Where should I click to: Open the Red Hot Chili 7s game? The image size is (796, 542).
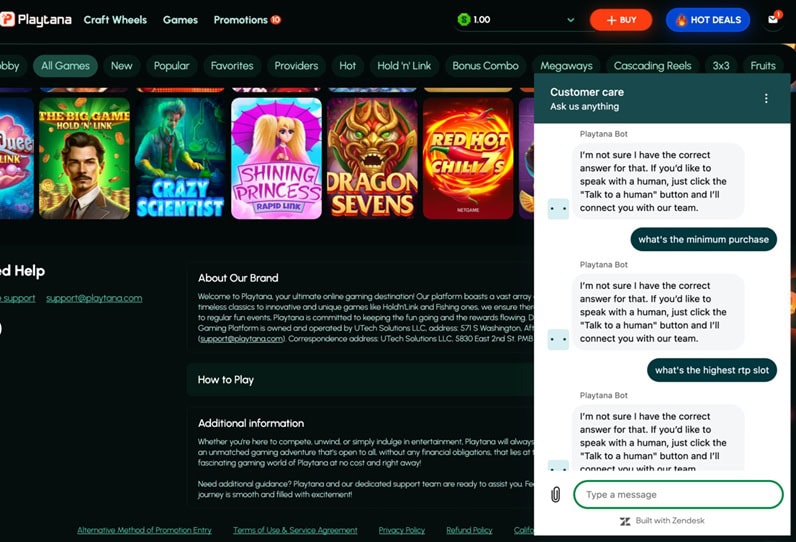[468, 158]
